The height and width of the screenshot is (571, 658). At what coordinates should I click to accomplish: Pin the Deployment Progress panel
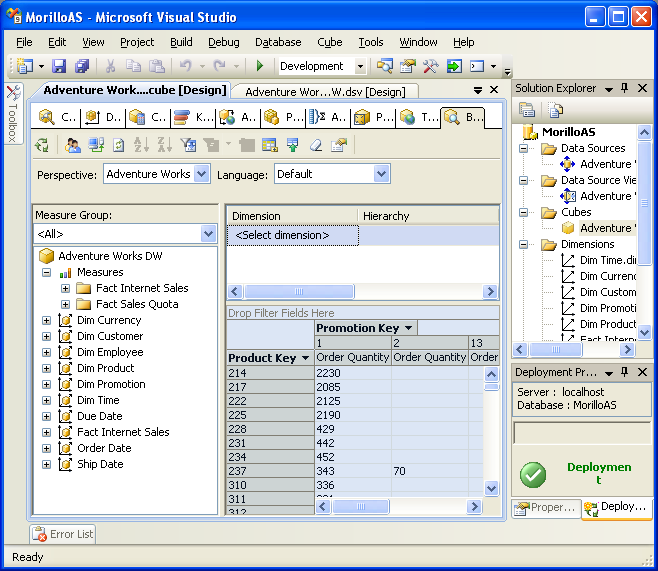[624, 372]
